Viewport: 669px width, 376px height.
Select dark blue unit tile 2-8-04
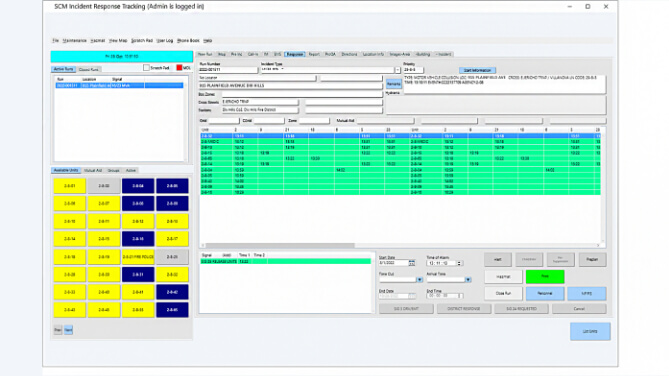(x=138, y=186)
